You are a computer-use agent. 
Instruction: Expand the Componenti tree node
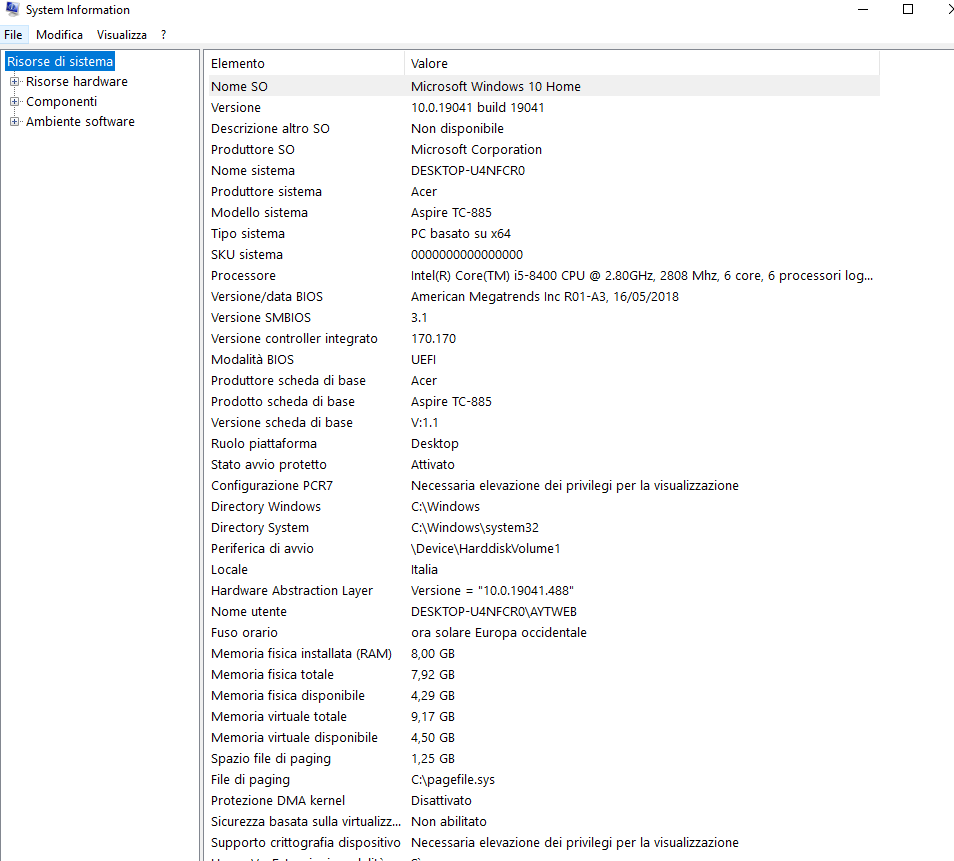click(15, 102)
